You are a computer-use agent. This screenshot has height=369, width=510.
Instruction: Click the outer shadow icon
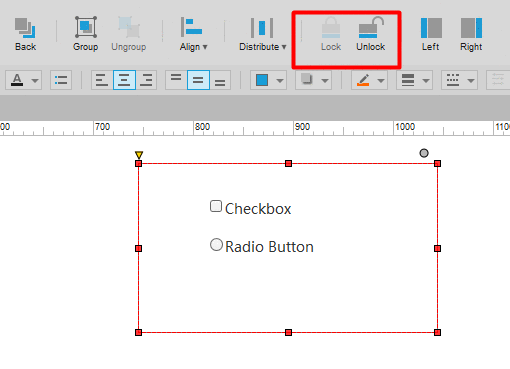pyautogui.click(x=307, y=79)
